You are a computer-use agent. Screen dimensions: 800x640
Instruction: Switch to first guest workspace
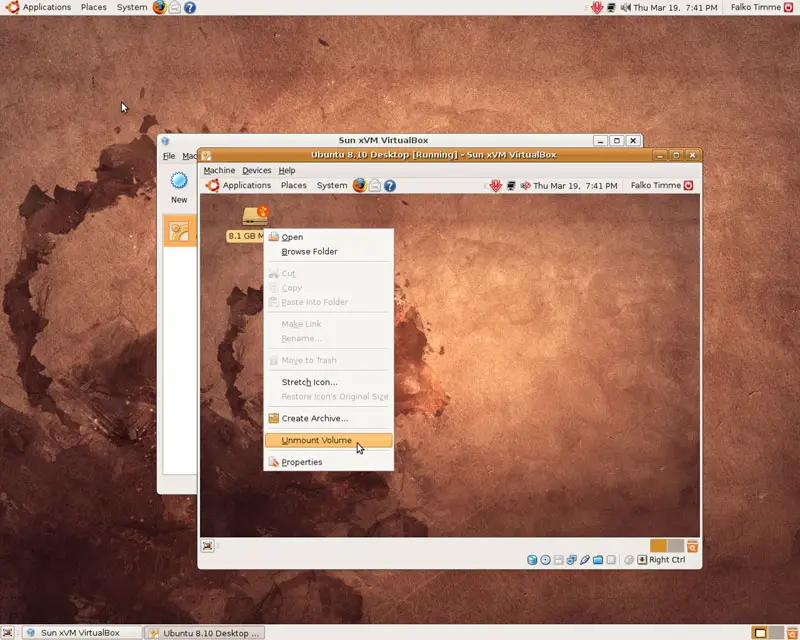658,546
